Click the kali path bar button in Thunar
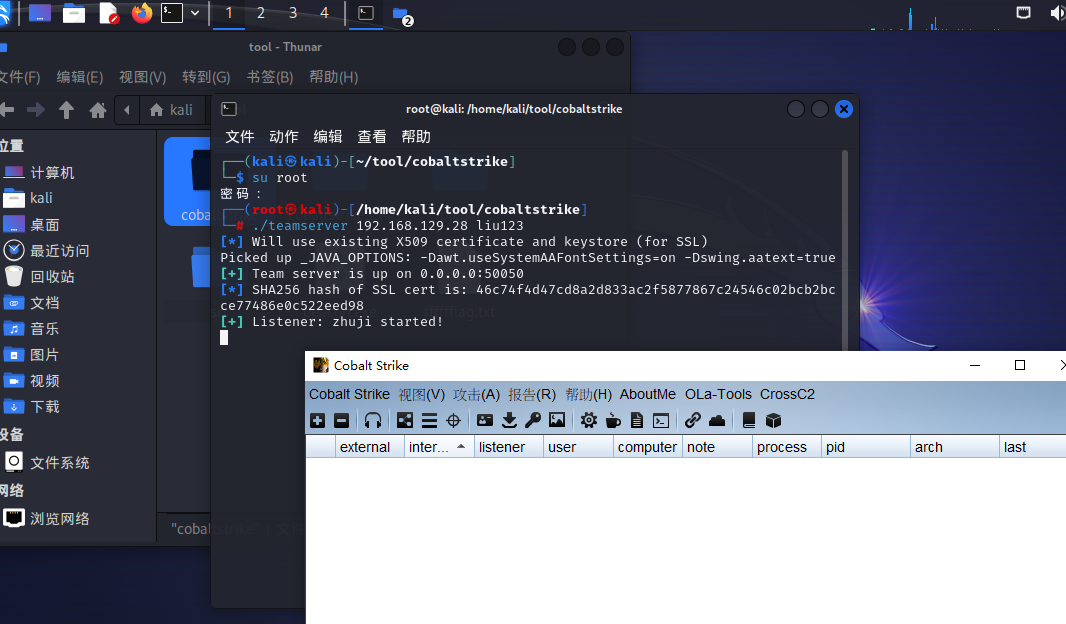The height and width of the screenshot is (624, 1066). [172, 110]
